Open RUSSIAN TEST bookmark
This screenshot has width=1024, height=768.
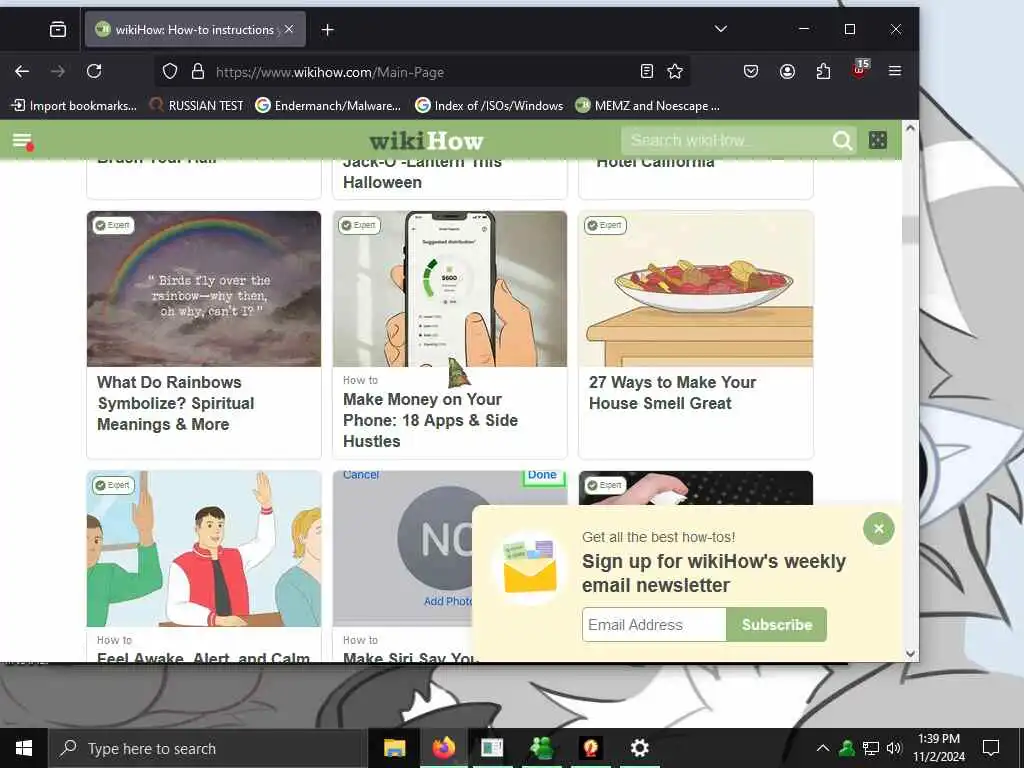pos(196,106)
